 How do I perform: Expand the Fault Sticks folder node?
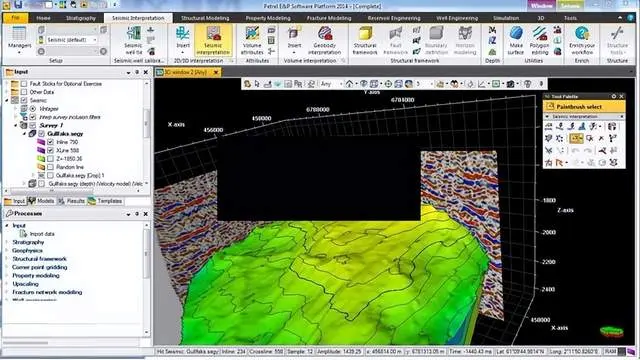pyautogui.click(x=7, y=84)
